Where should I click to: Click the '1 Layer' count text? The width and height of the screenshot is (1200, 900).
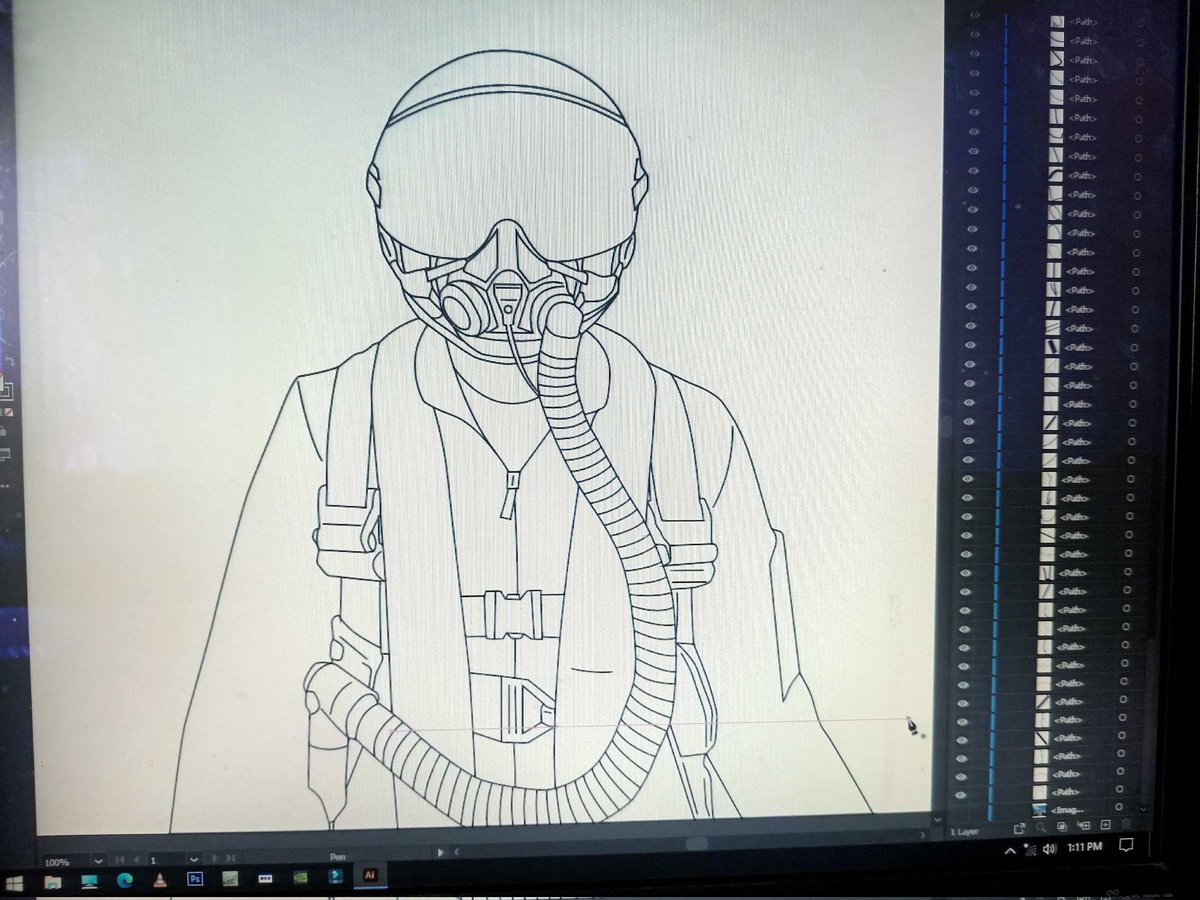point(964,832)
